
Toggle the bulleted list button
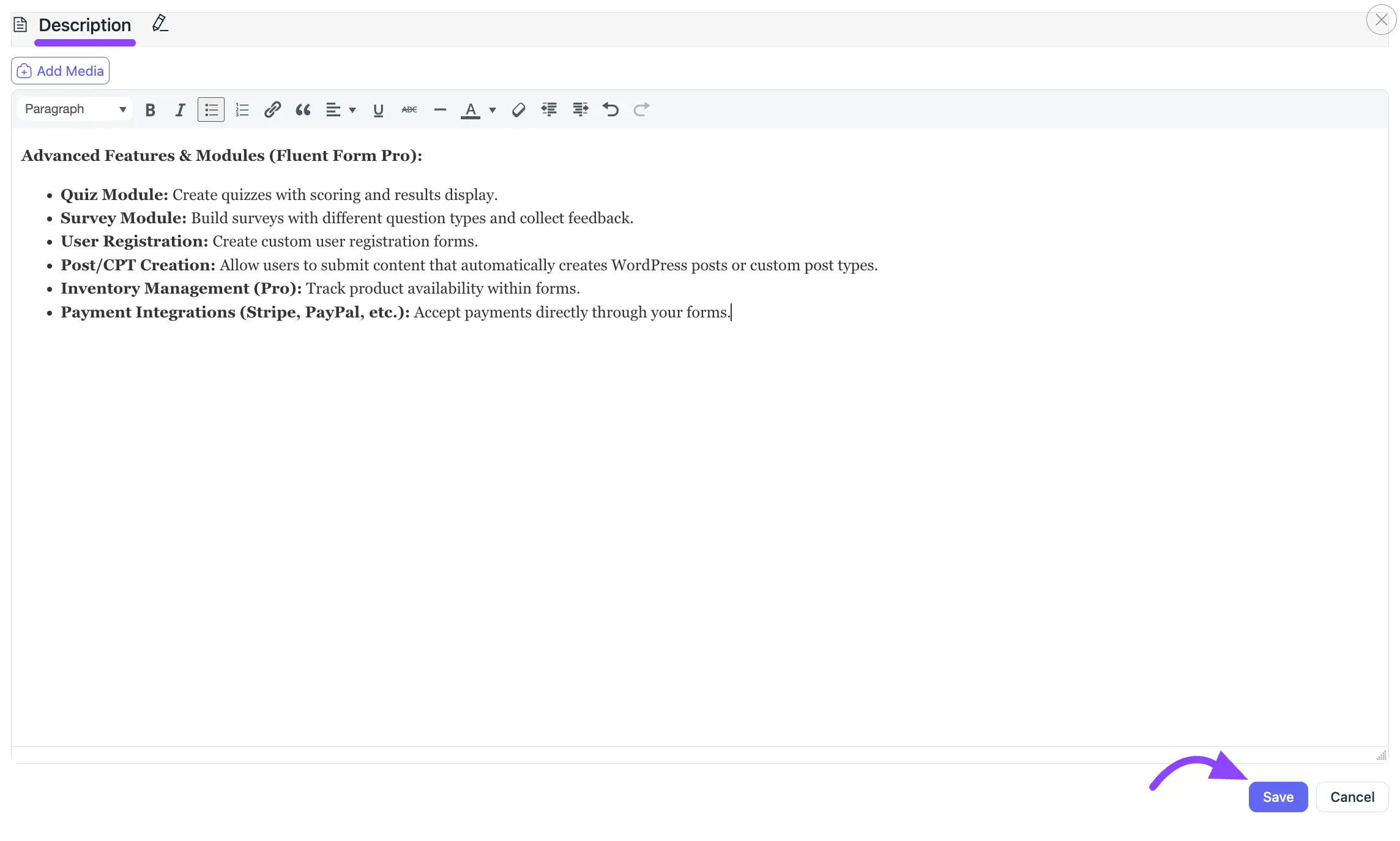(x=211, y=110)
